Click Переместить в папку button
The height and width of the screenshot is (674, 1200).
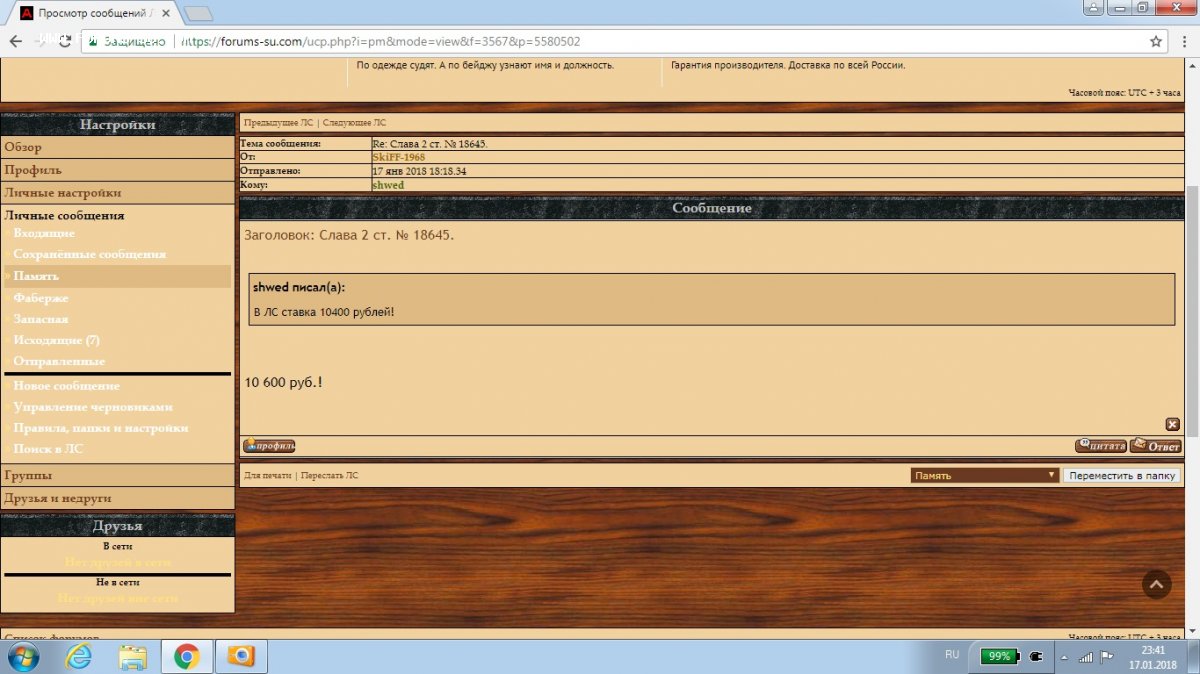coord(1122,476)
